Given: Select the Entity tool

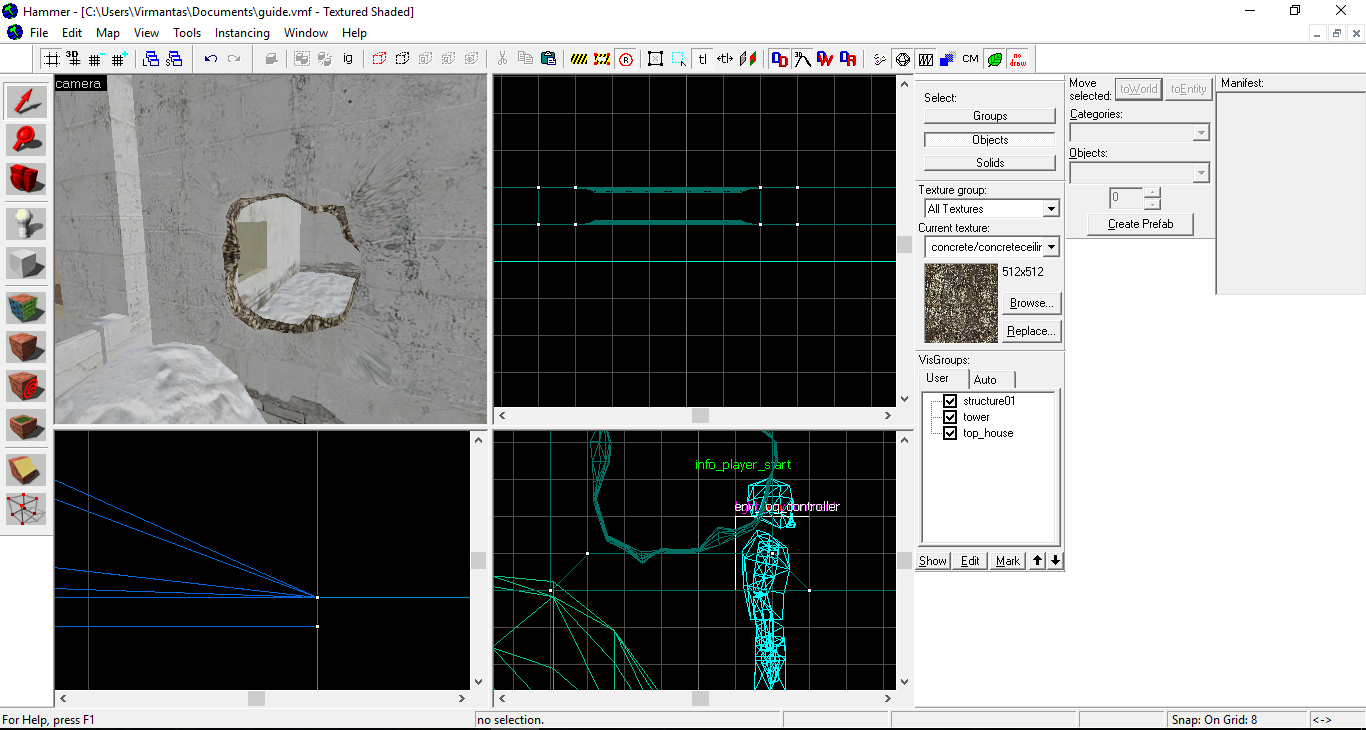Looking at the screenshot, I should point(26,223).
